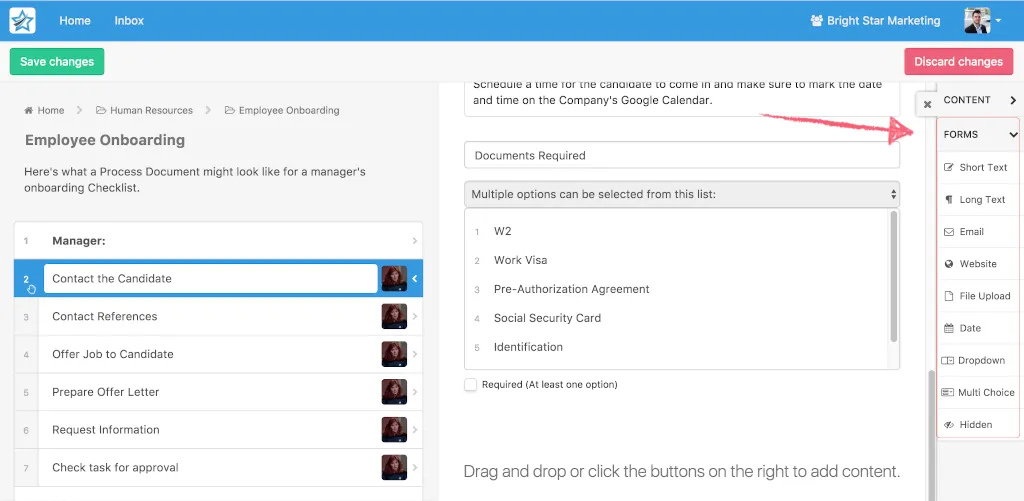Screen dimensions: 1024x501
Task: Click assignee avatar on Contact References
Action: [394, 316]
